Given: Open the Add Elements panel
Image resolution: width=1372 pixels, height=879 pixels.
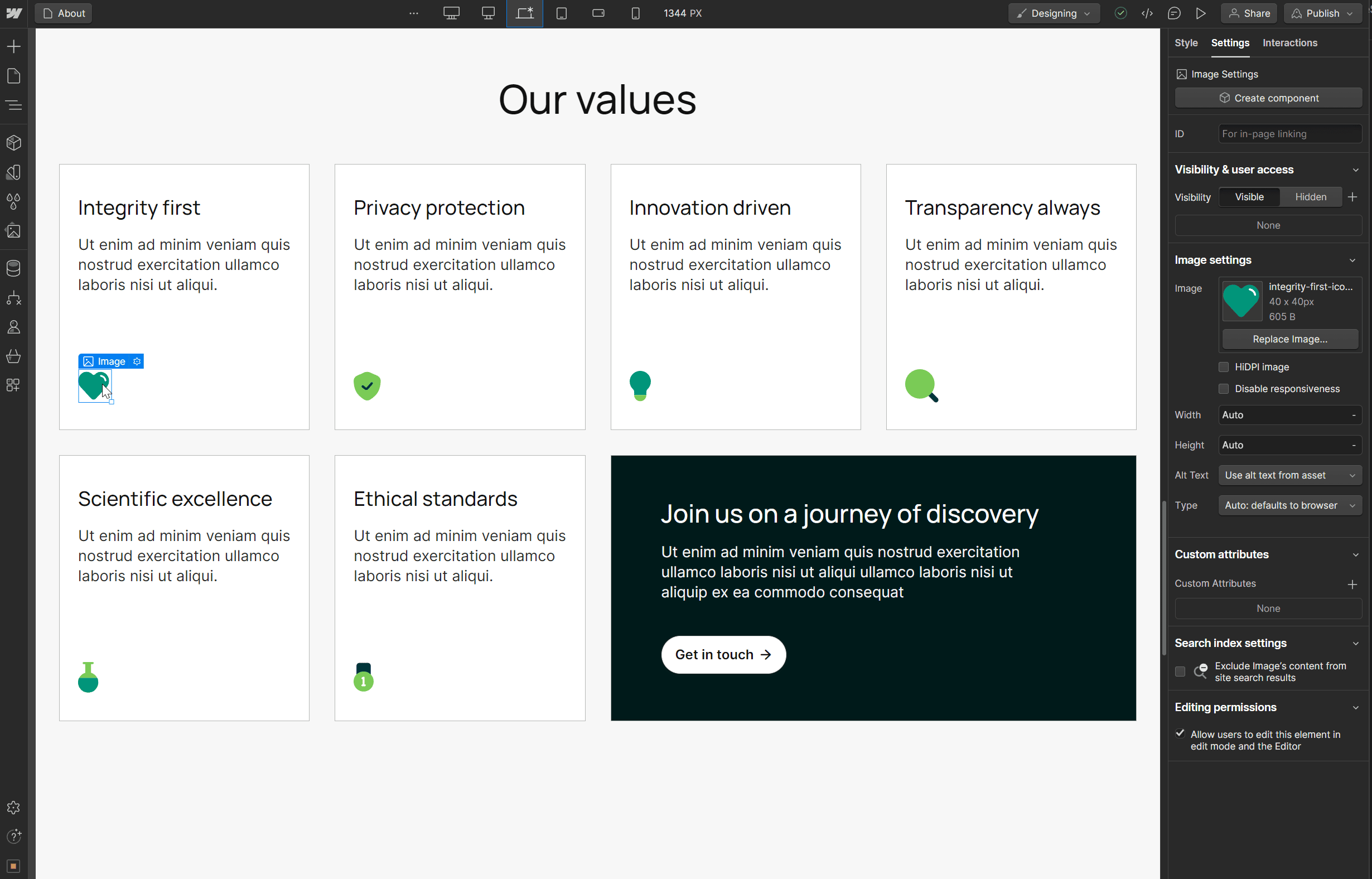Looking at the screenshot, I should (x=14, y=46).
